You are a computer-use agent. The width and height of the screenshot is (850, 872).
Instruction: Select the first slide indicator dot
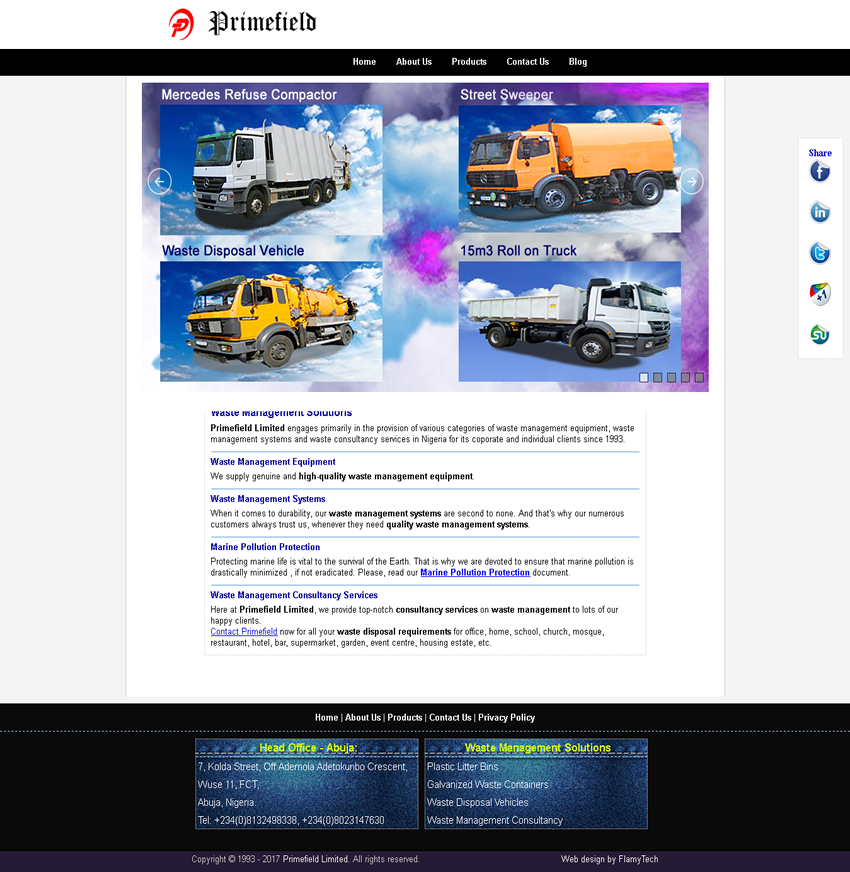click(644, 377)
